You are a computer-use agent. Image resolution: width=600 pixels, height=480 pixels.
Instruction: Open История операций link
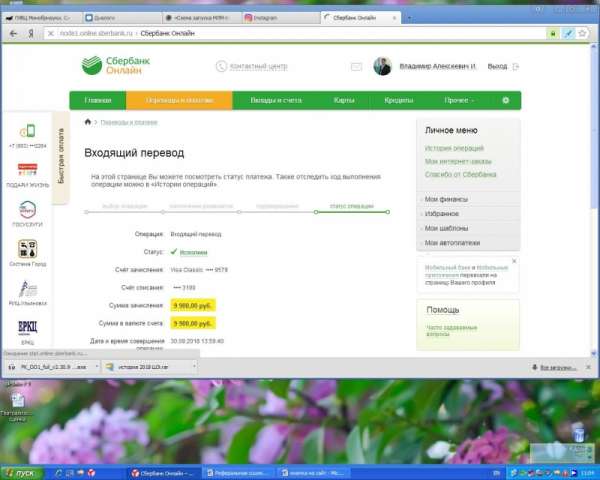[x=454, y=148]
